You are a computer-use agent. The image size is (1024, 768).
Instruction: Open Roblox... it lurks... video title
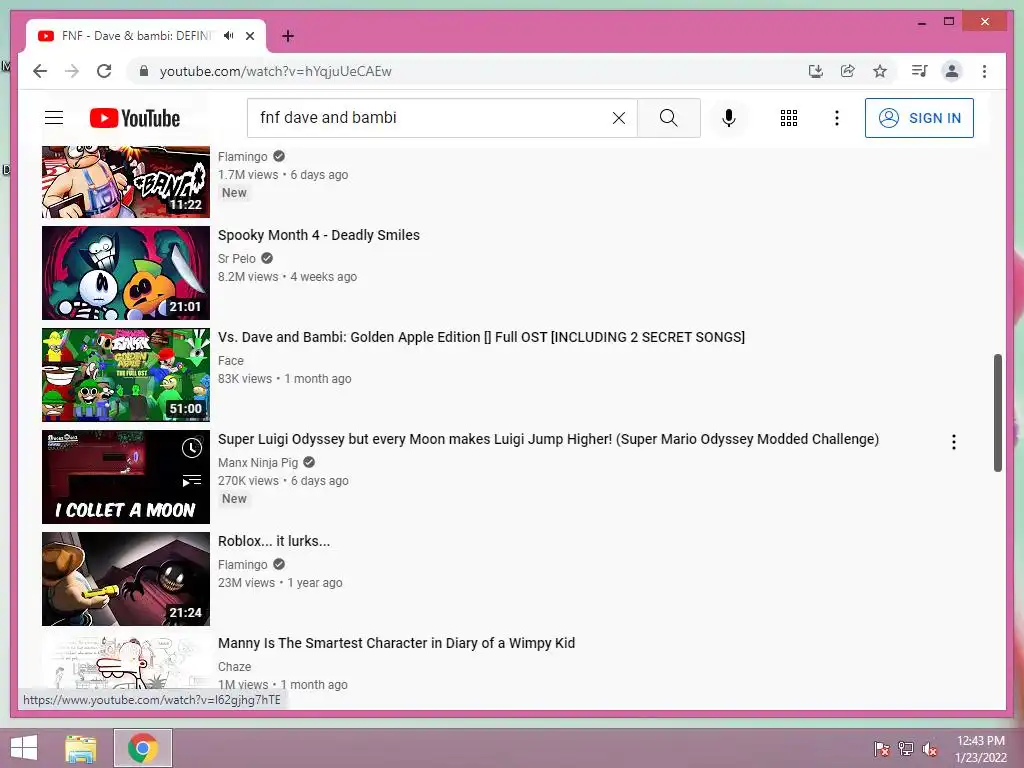coord(274,541)
